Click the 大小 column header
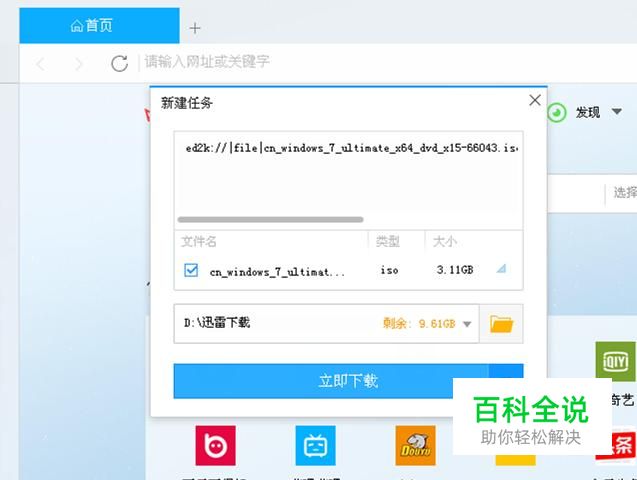 (x=445, y=242)
